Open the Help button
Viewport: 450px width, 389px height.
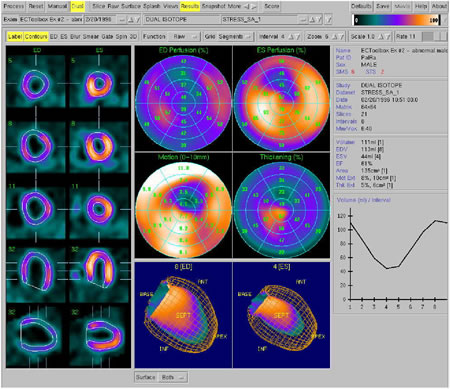421,6
